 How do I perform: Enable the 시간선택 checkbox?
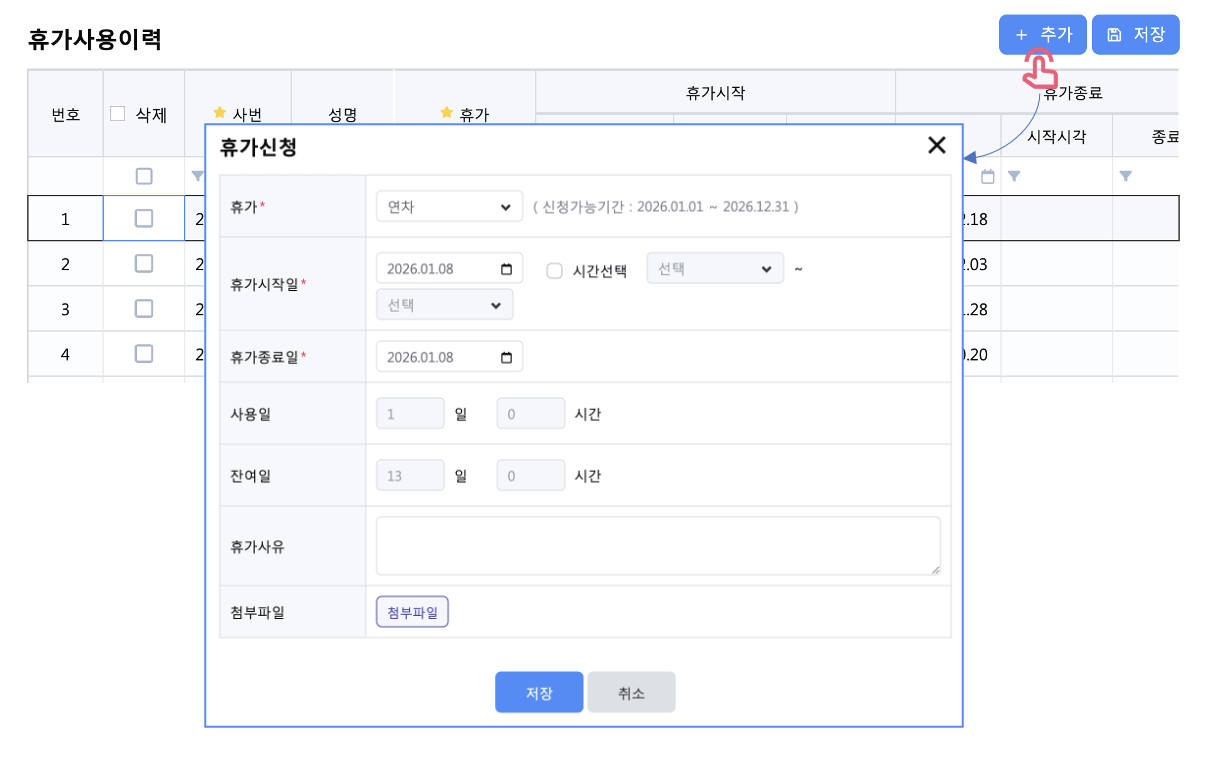555,270
